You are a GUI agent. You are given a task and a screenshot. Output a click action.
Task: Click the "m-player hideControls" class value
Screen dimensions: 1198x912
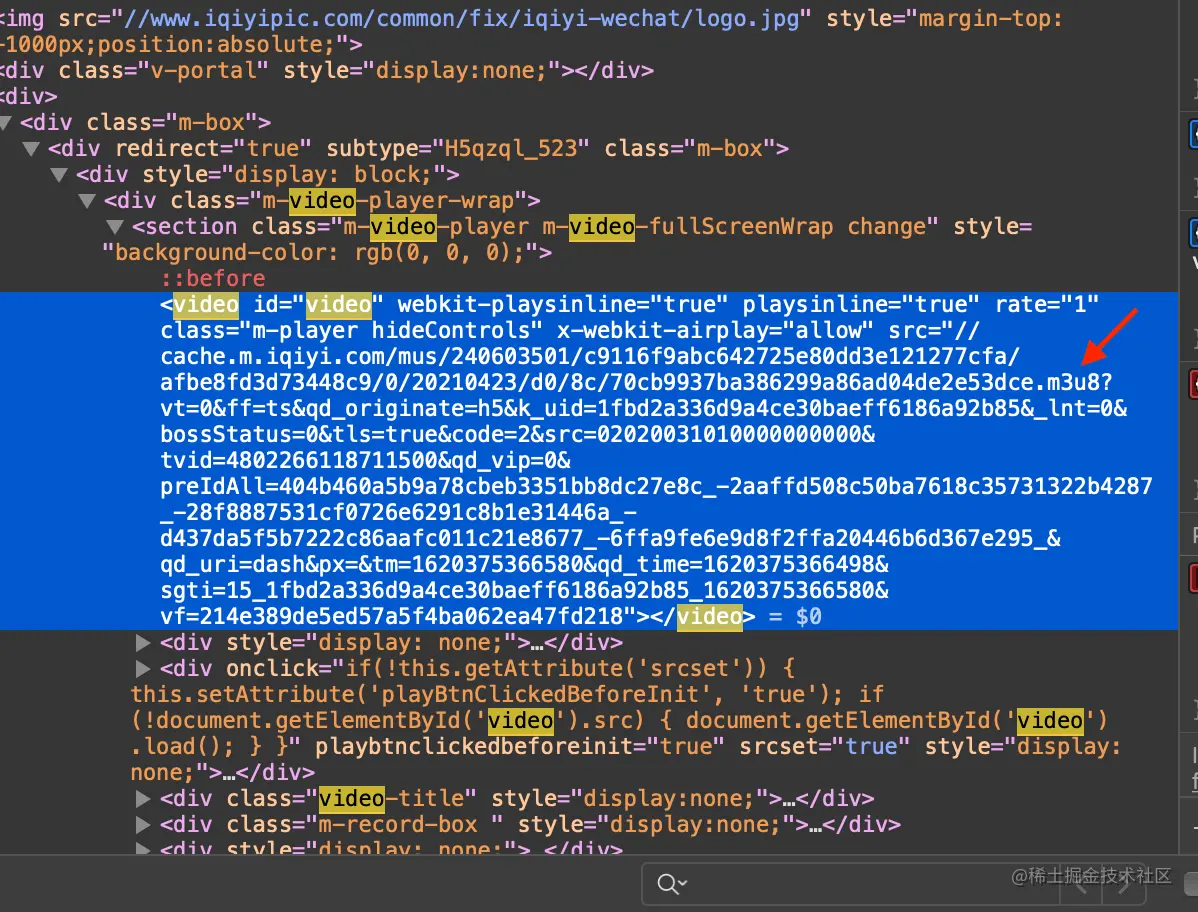click(x=391, y=330)
